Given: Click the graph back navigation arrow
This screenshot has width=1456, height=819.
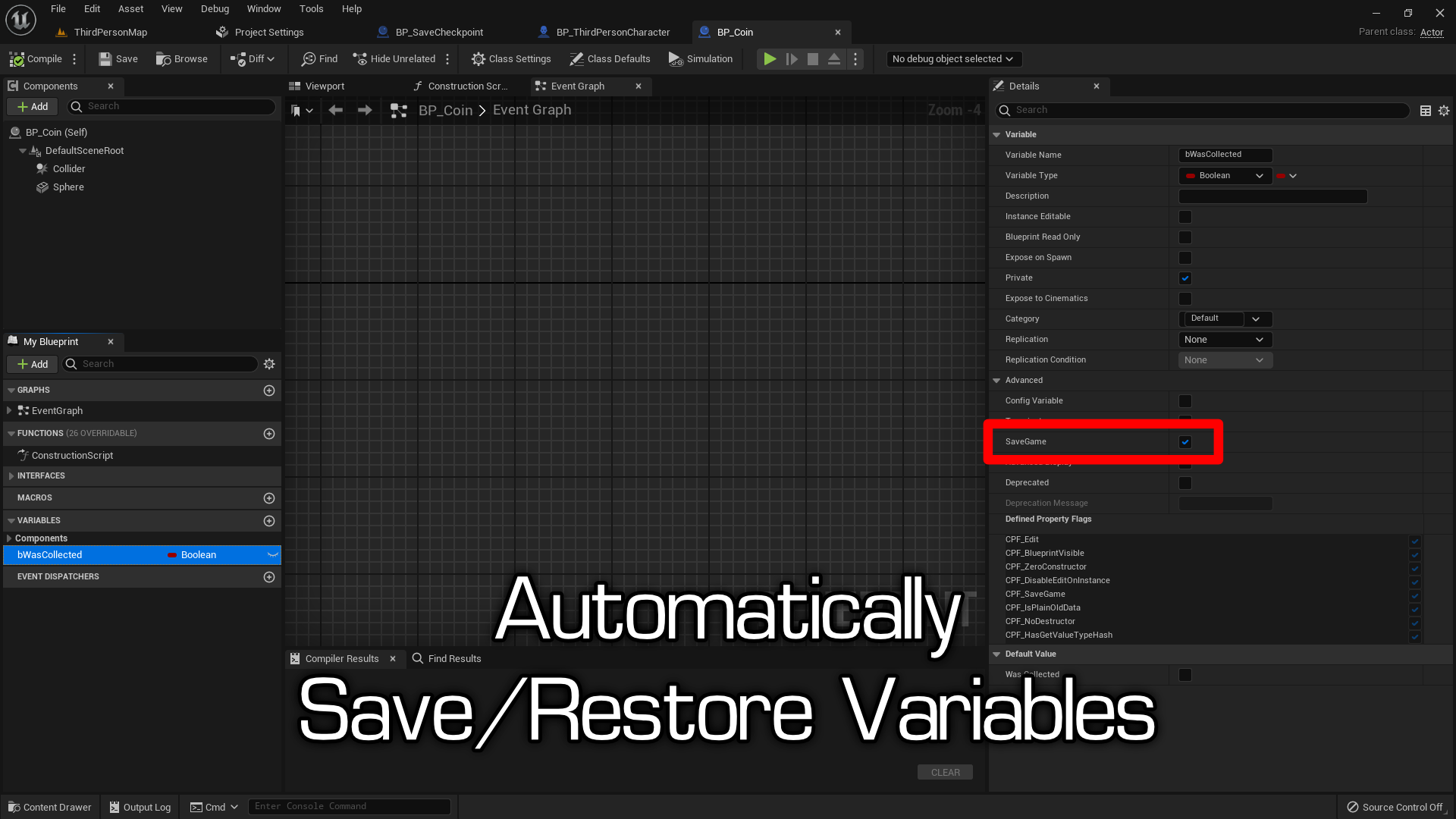Looking at the screenshot, I should coord(336,111).
